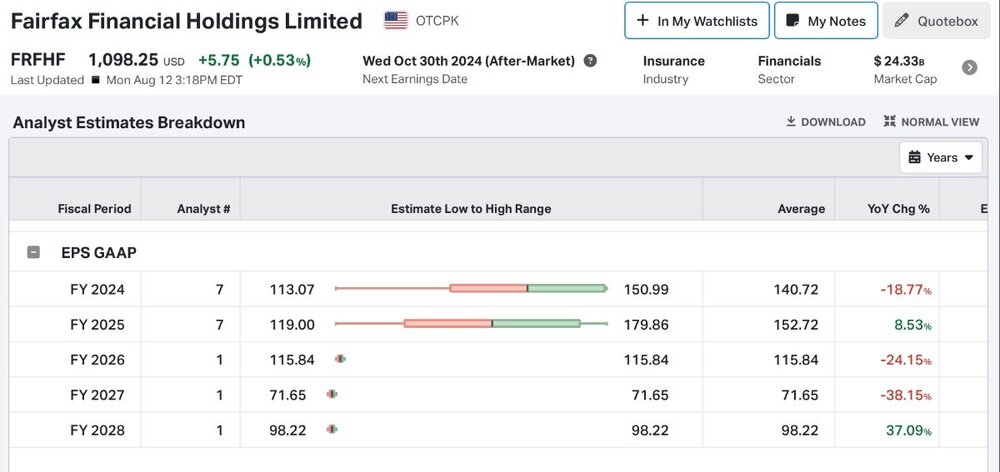This screenshot has width=1000, height=472.
Task: Click the FY 2028 estimate range marker
Action: [x=332, y=429]
